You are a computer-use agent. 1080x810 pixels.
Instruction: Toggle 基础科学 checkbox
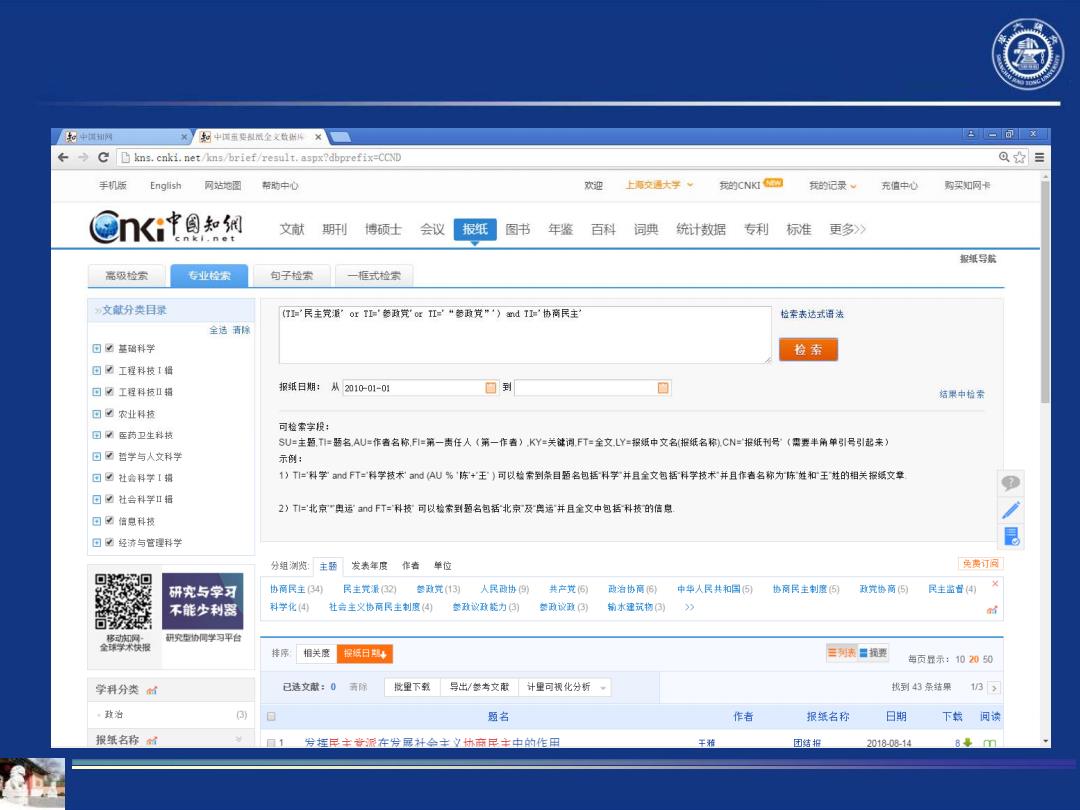(109, 349)
